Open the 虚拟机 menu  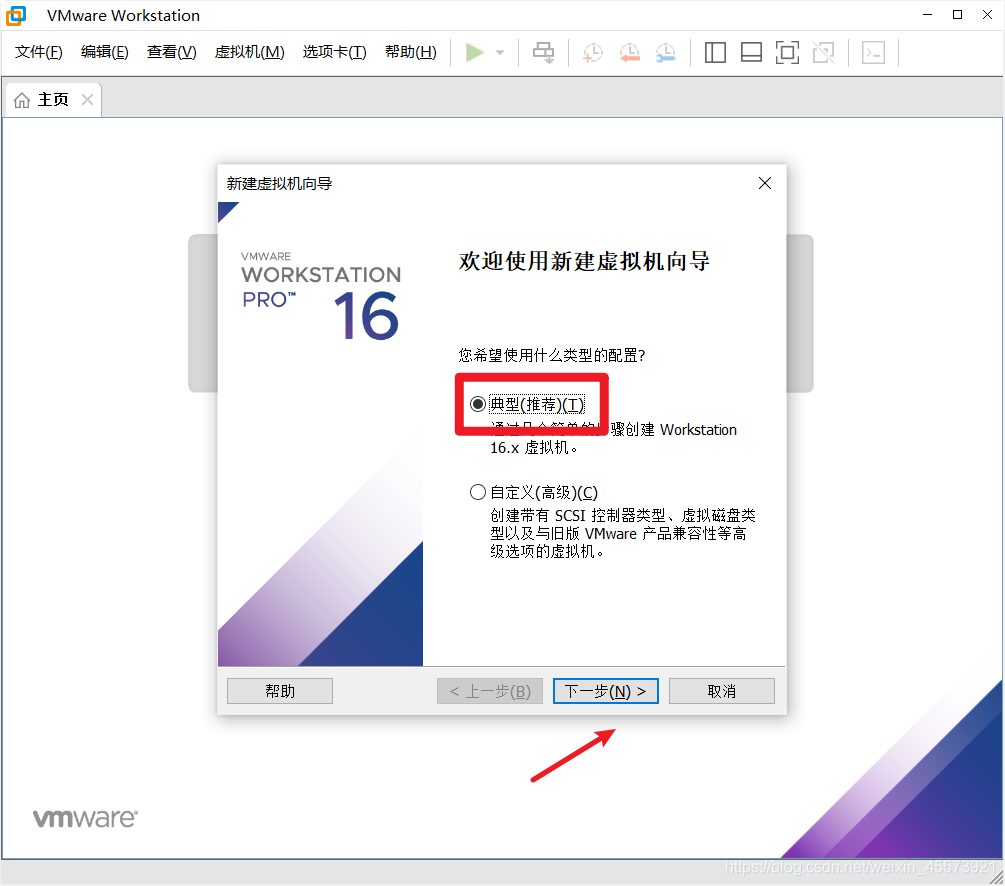249,52
